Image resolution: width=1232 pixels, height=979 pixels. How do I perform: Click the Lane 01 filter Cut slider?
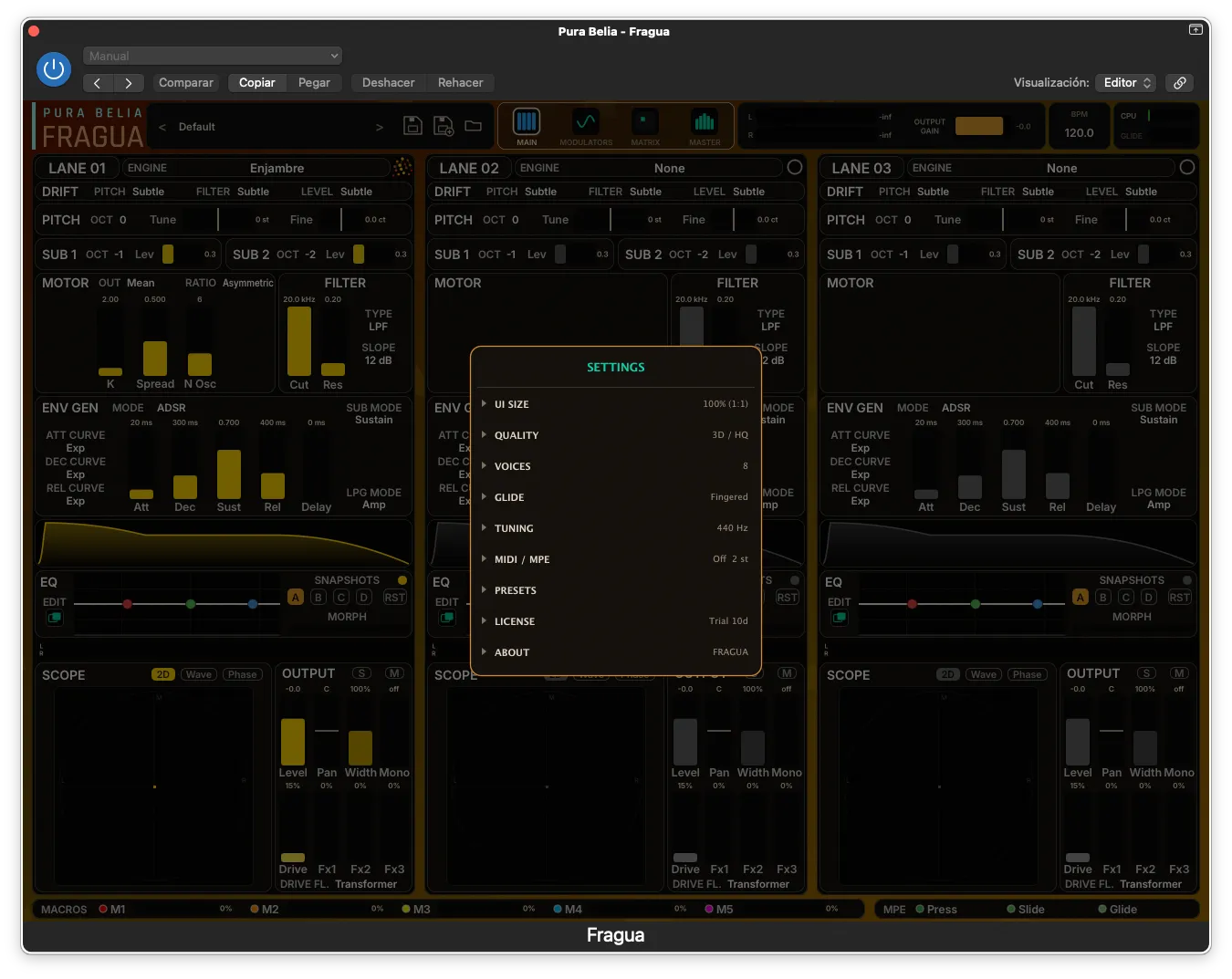299,341
